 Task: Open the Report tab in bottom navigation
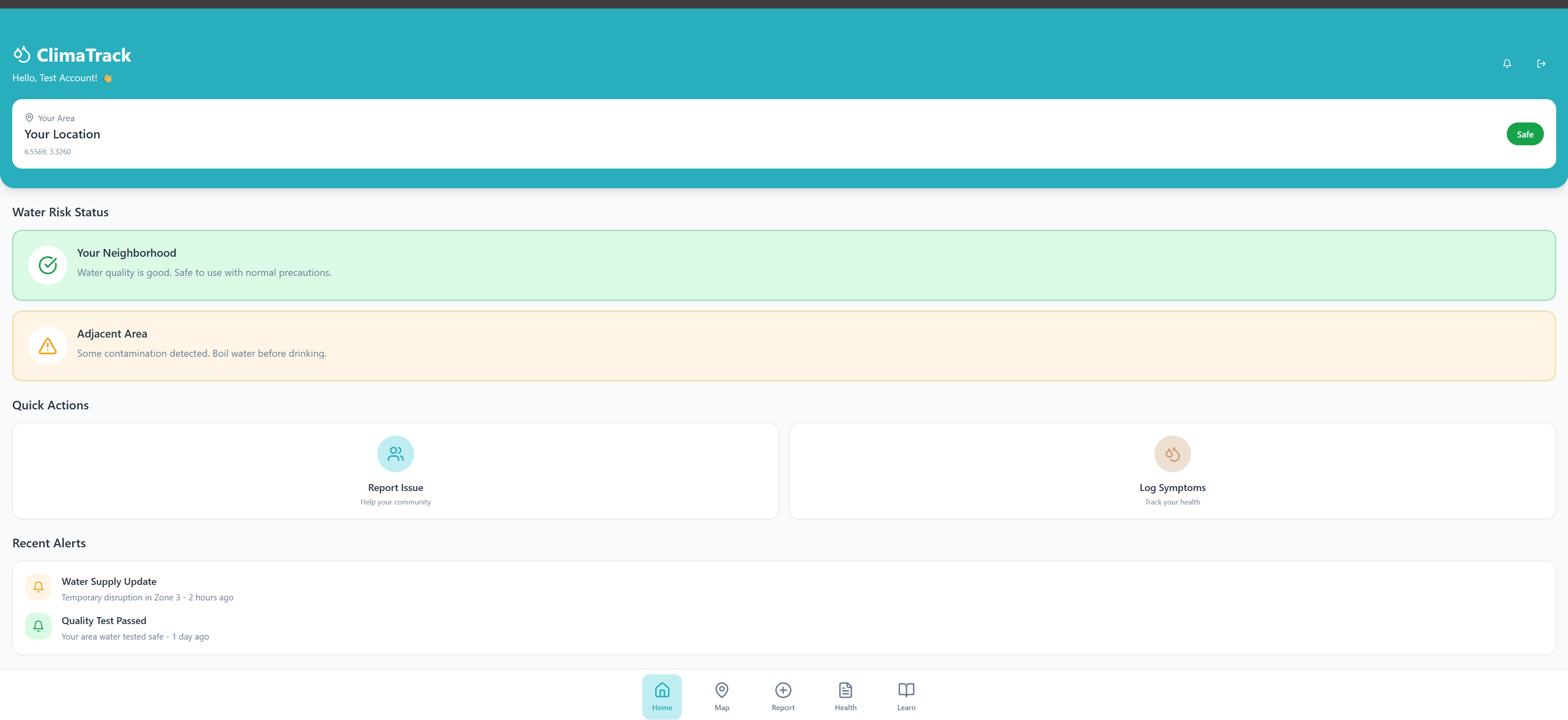(783, 696)
